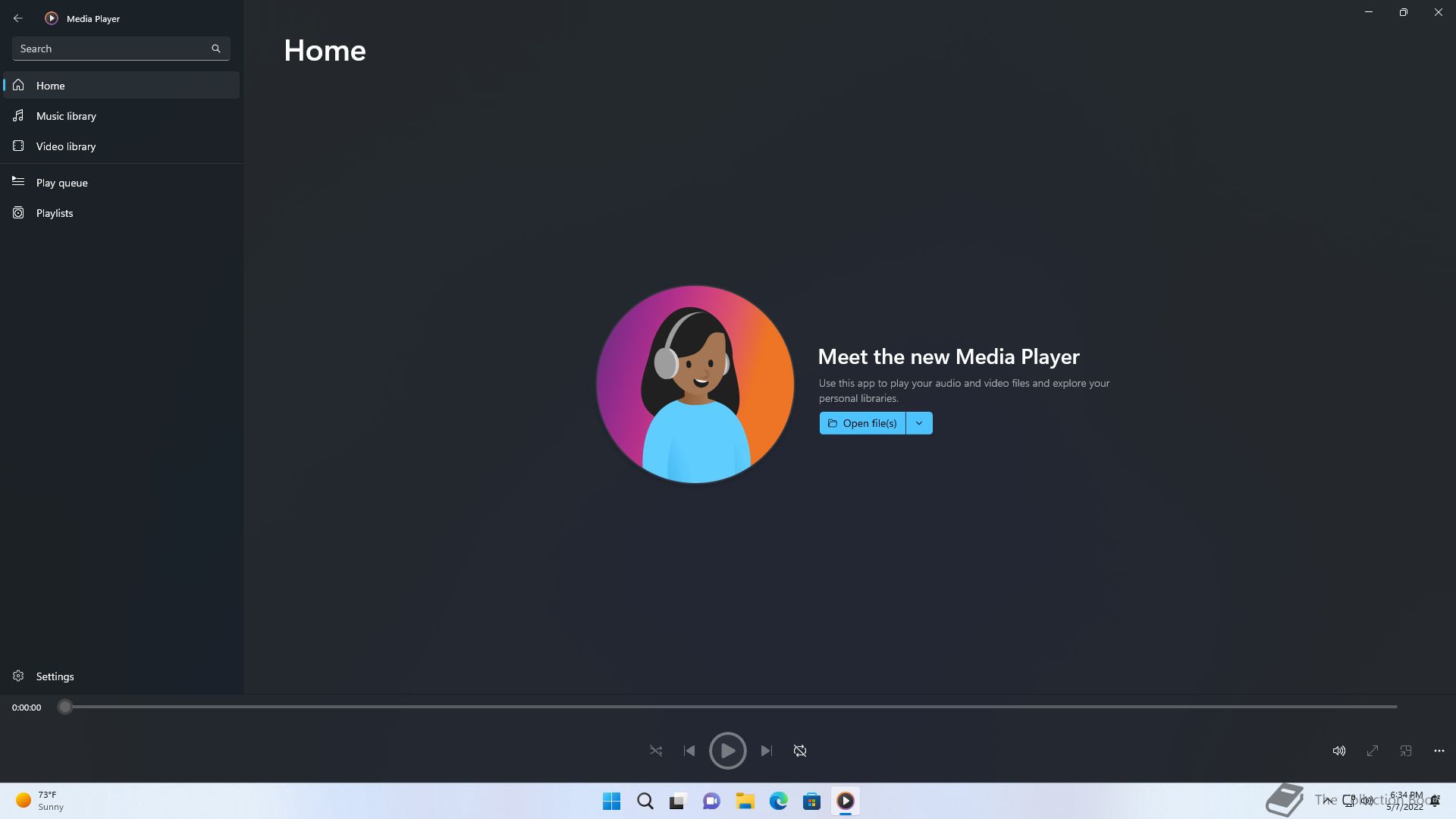1456x819 pixels.
Task: Click the Play button
Action: [727, 751]
